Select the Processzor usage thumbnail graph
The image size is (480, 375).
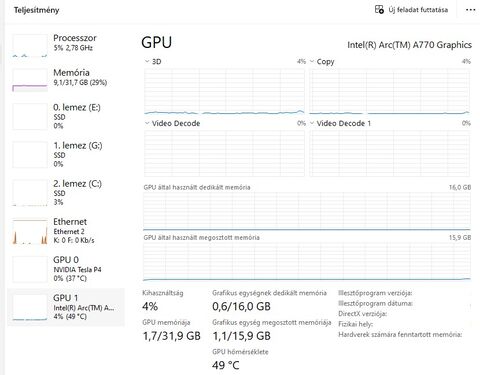(x=30, y=46)
